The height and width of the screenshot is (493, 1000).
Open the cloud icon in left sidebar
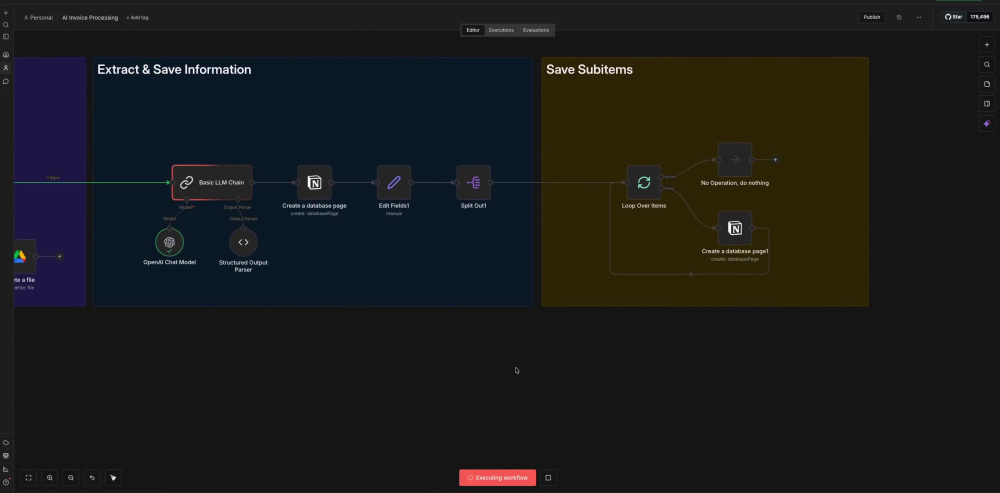(6, 442)
